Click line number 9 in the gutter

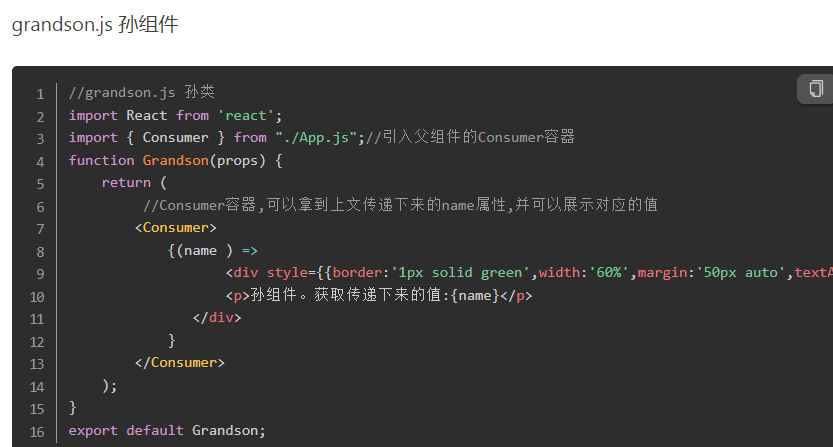click(40, 274)
